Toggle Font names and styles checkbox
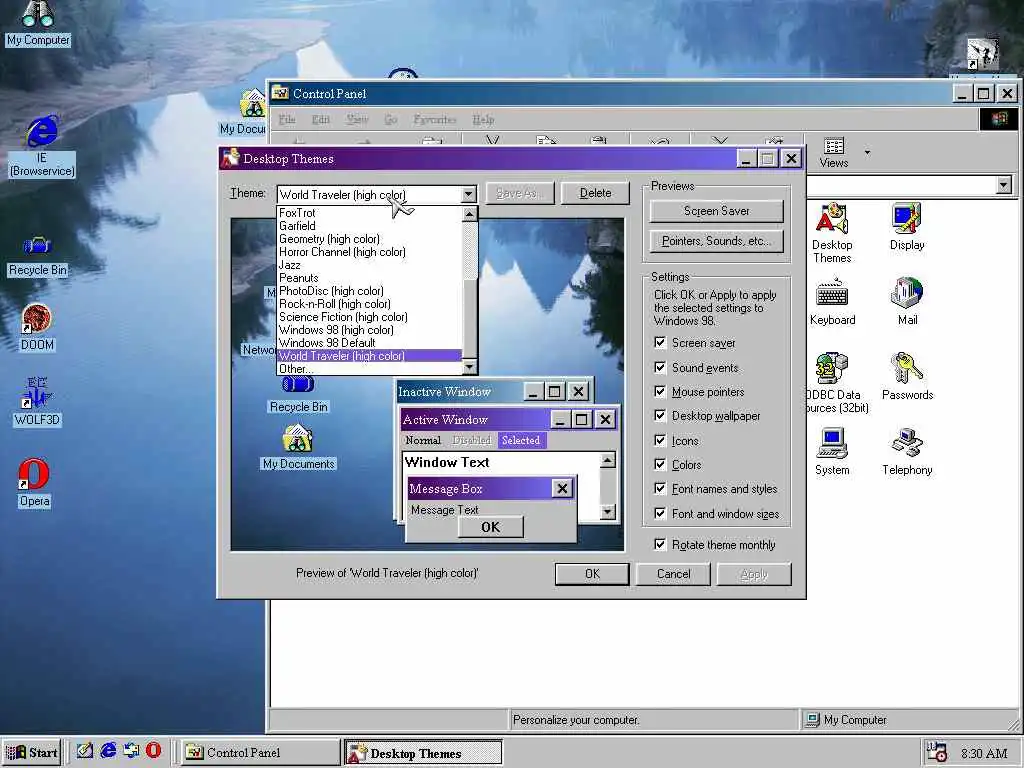The height and width of the screenshot is (768, 1024). [x=660, y=488]
